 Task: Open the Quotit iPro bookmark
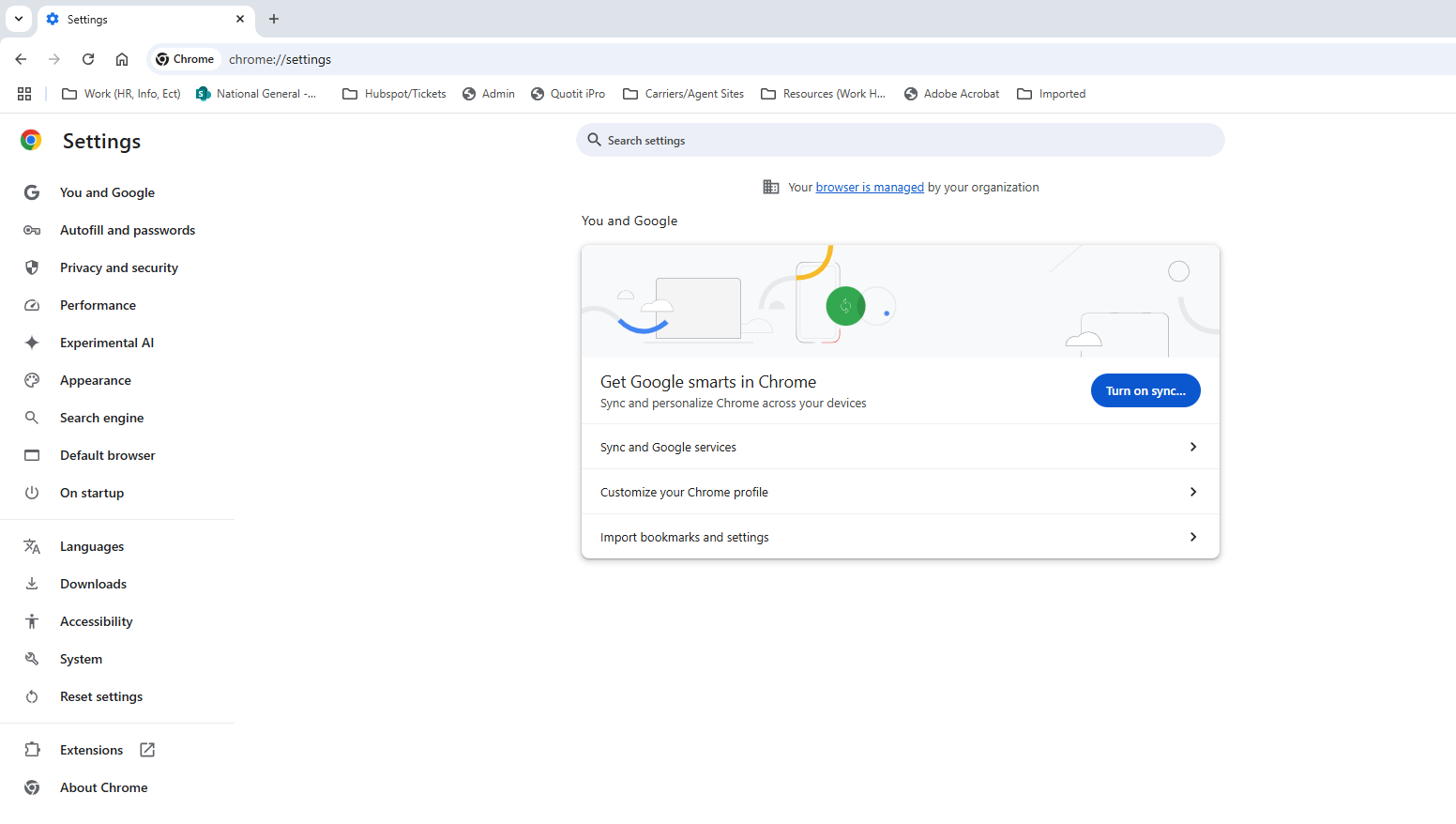[568, 94]
